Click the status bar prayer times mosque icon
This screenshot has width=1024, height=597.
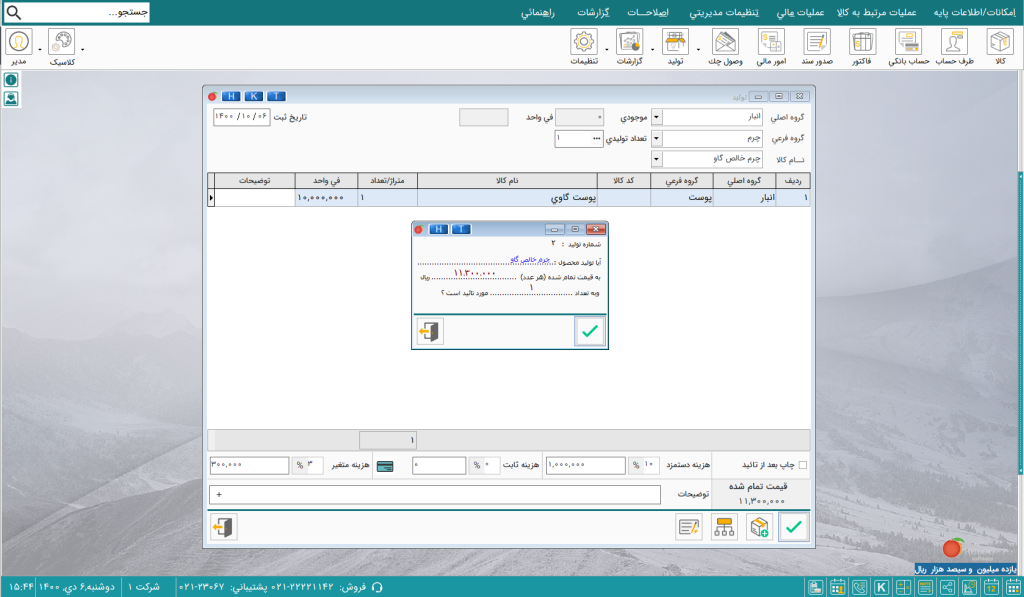[x=969, y=587]
